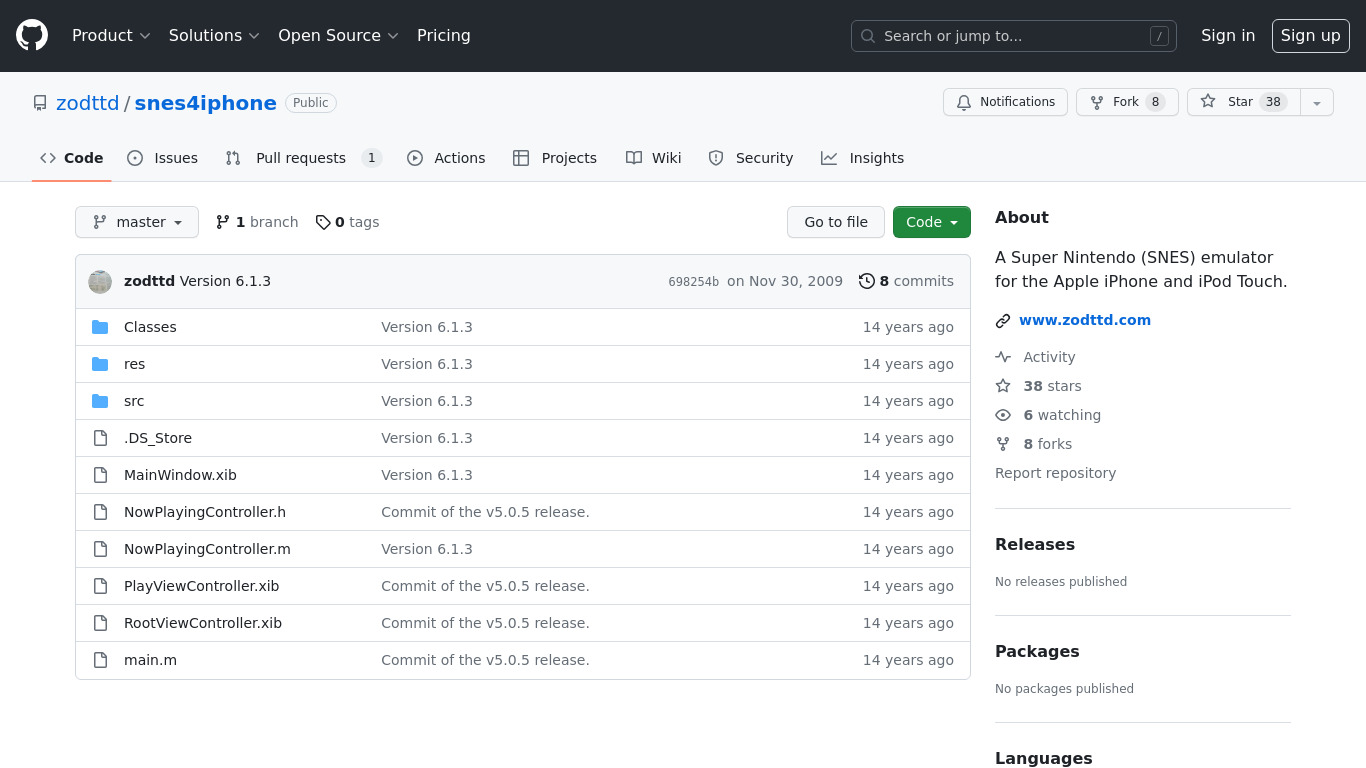Open the master branch selector
The image size is (1366, 768).
(137, 222)
